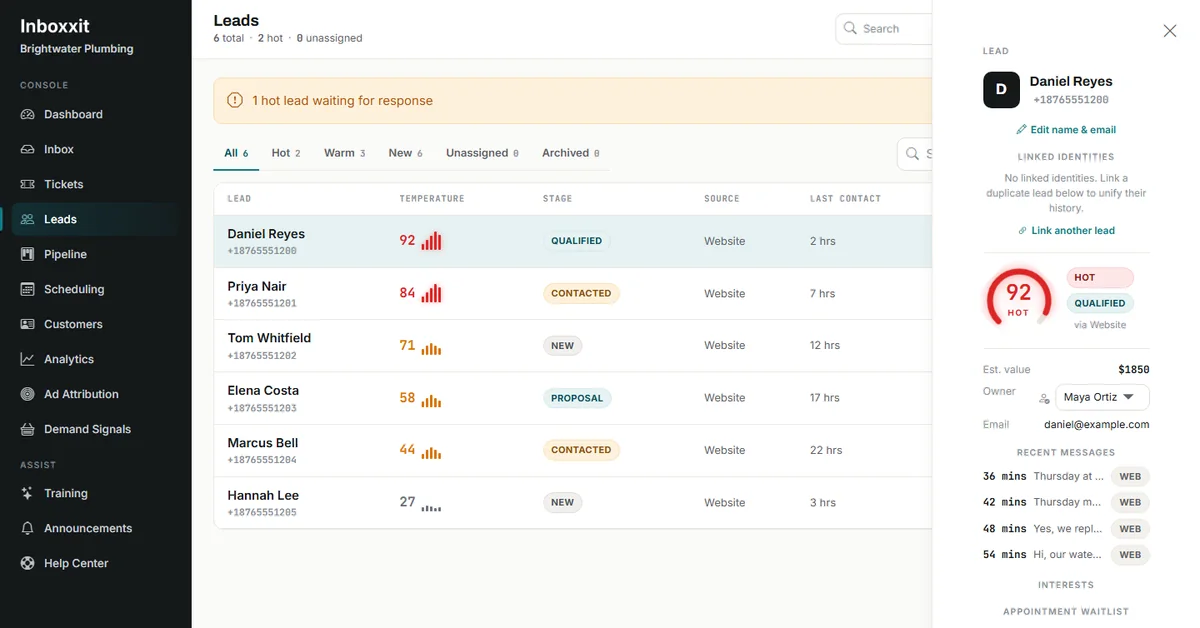This screenshot has width=1200, height=628.
Task: Click Edit name & email link
Action: click(1066, 129)
